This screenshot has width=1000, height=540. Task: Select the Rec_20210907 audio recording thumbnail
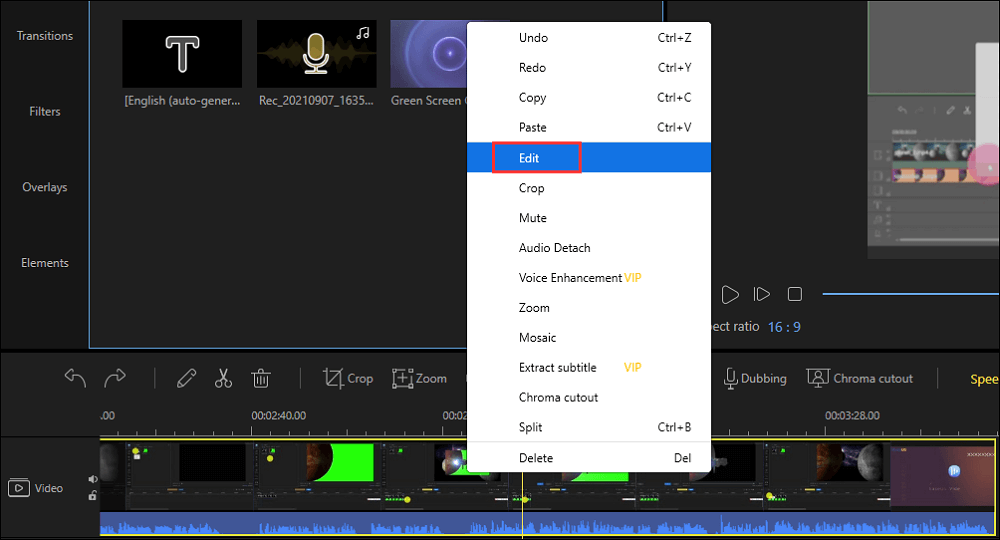pyautogui.click(x=317, y=54)
